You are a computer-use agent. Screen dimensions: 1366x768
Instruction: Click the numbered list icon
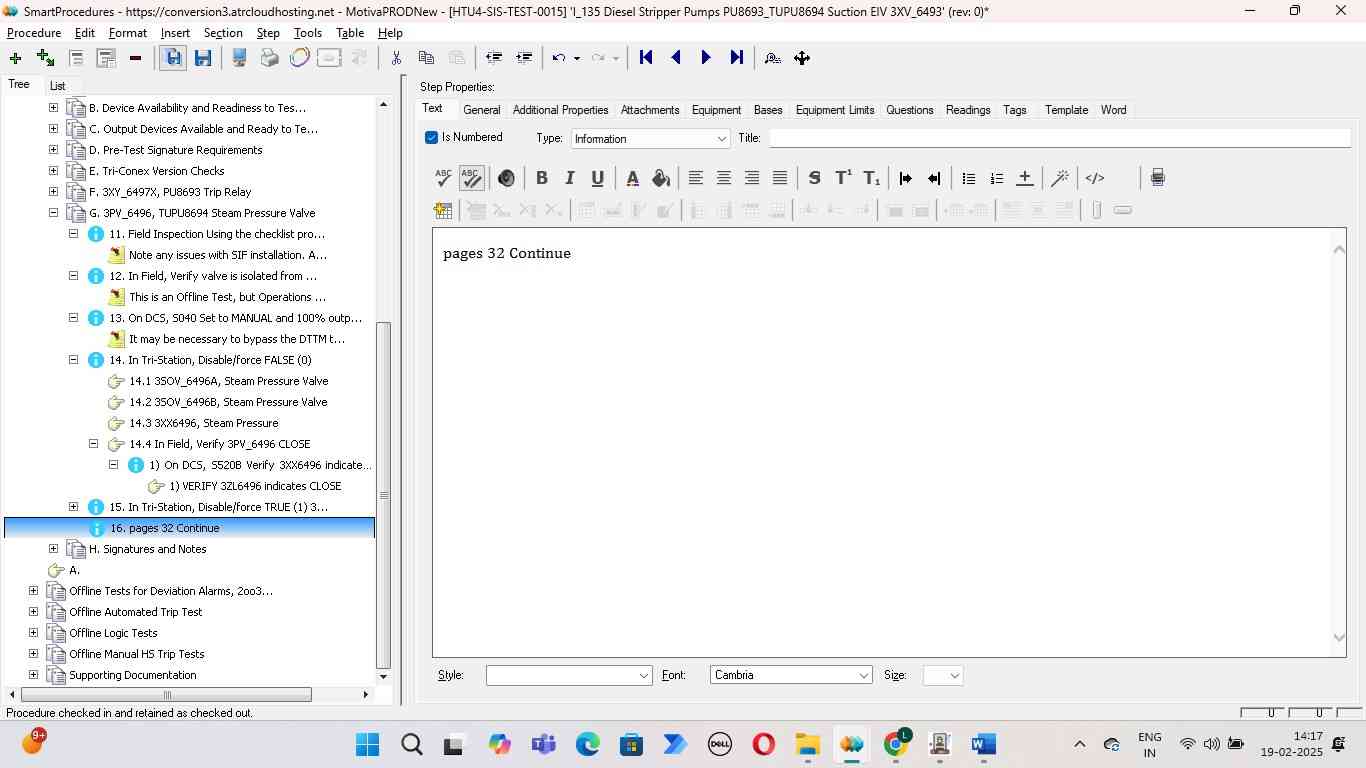click(996, 178)
